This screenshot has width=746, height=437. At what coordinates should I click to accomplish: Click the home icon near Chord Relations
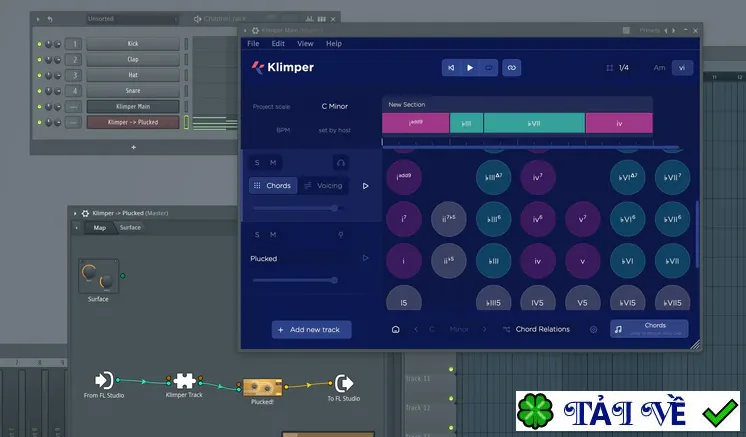tap(395, 329)
